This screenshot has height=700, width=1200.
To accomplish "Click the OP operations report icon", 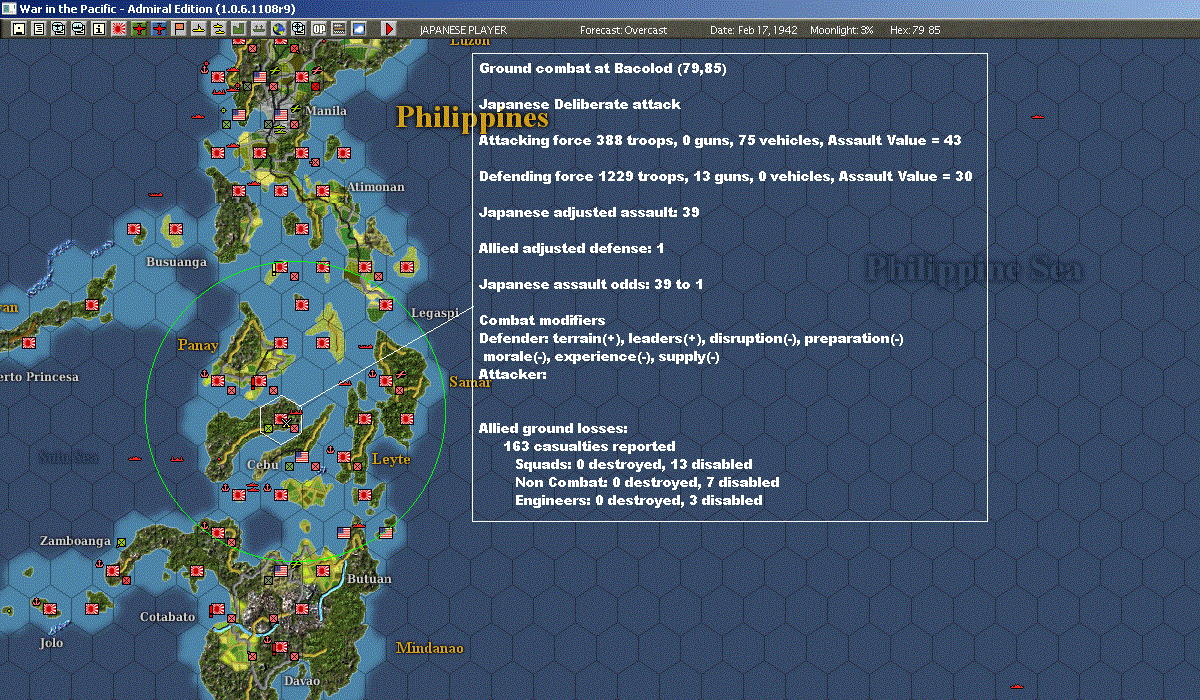I will 318,30.
